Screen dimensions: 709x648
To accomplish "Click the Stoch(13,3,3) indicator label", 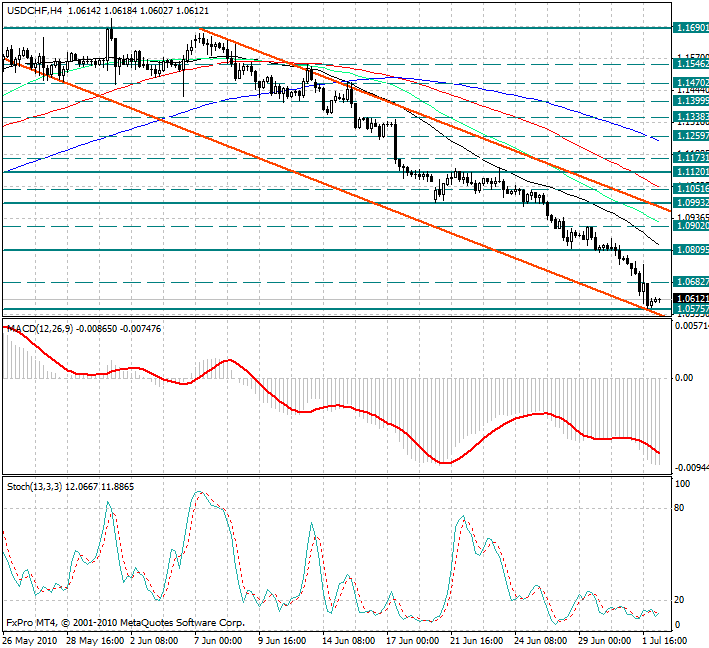I will pos(36,486).
